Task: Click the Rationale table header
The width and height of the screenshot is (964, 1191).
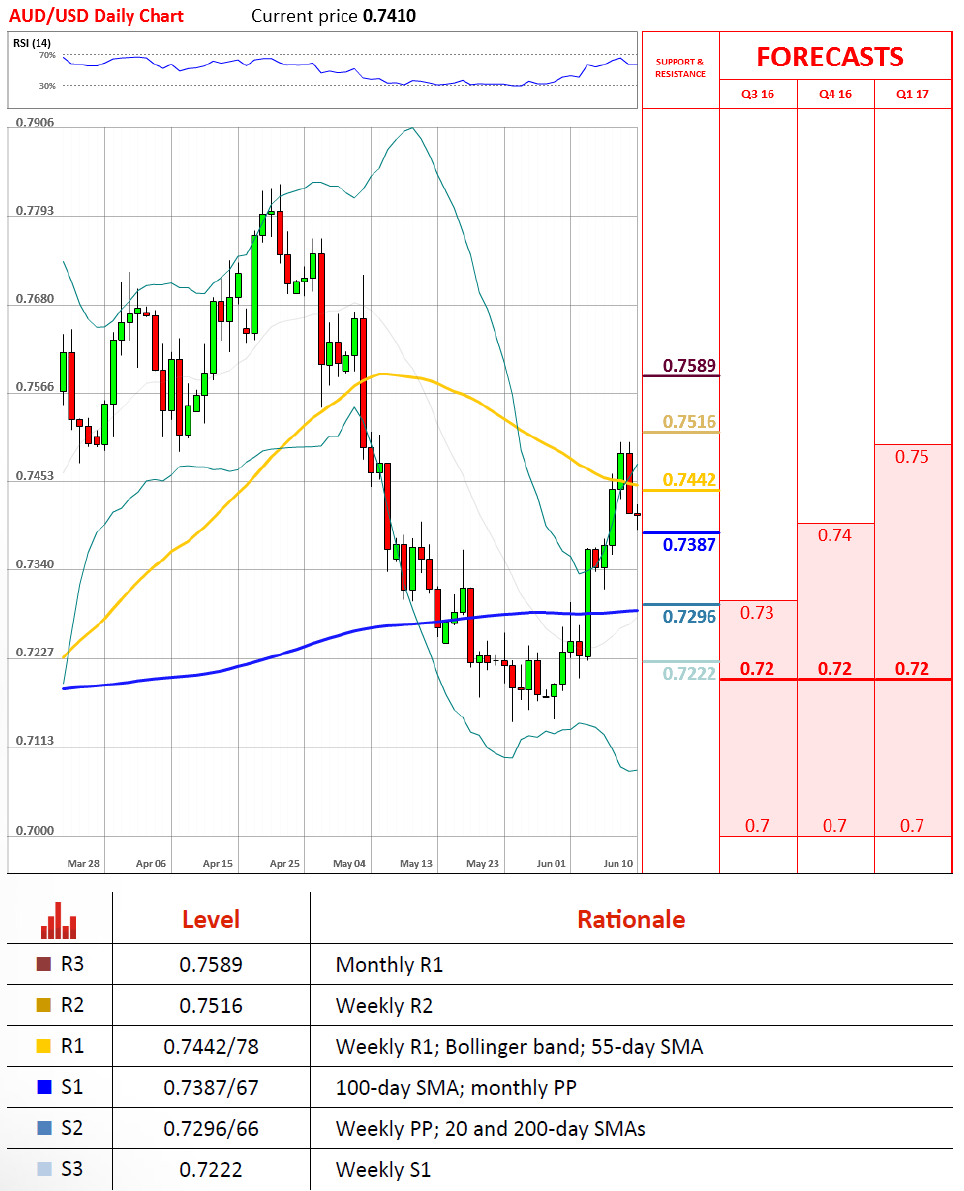Action: click(x=631, y=920)
